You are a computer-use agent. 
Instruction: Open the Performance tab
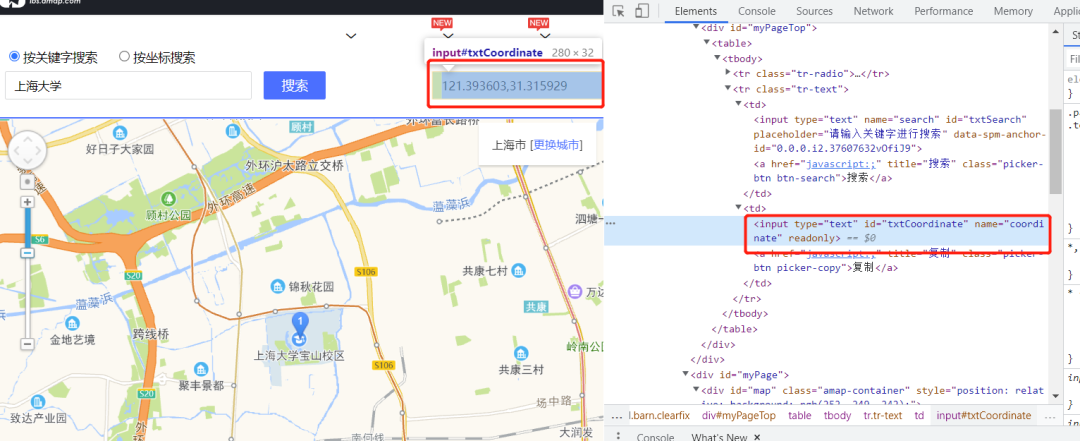pyautogui.click(x=944, y=11)
